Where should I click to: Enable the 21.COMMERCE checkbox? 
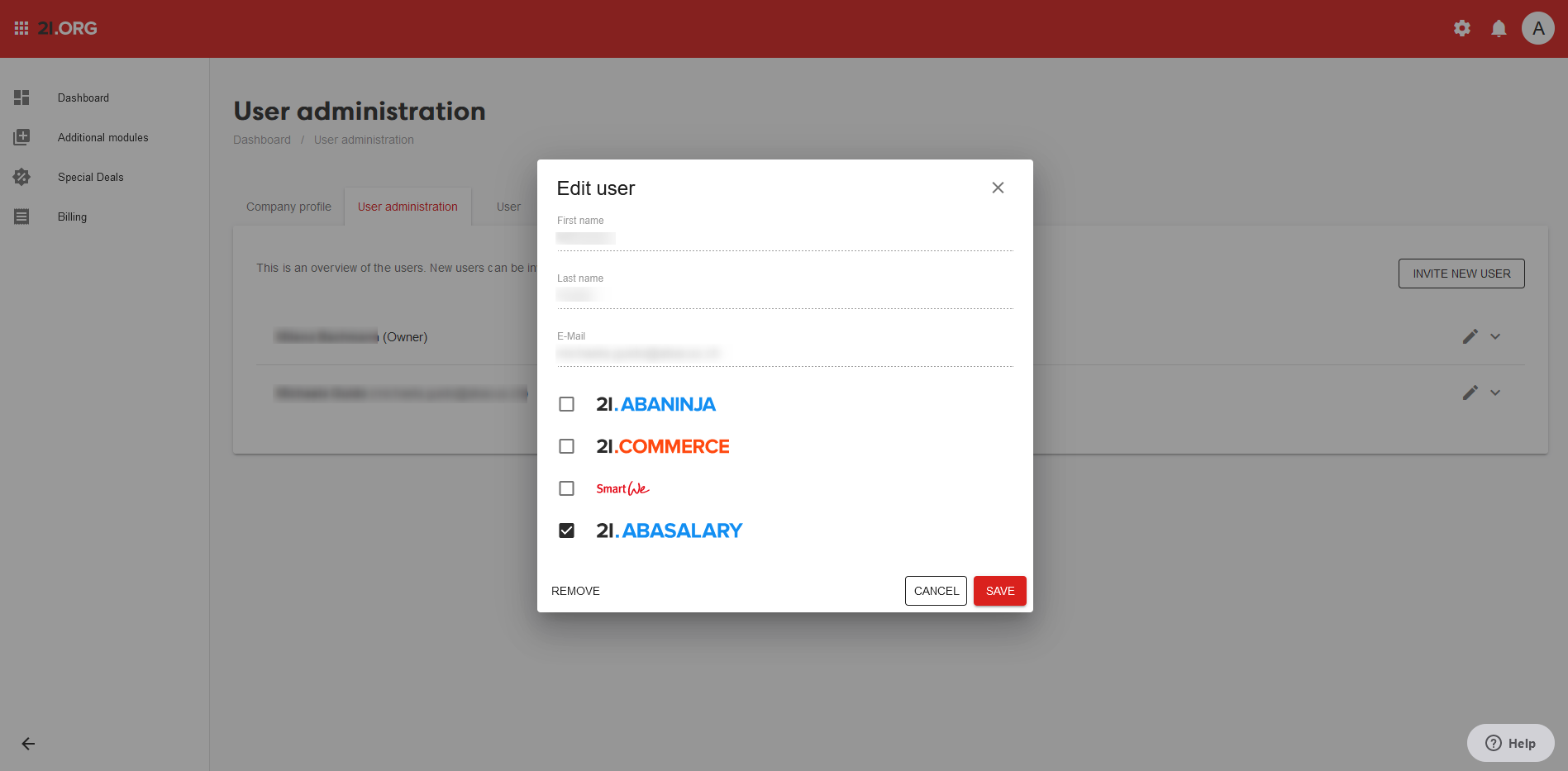tap(566, 446)
